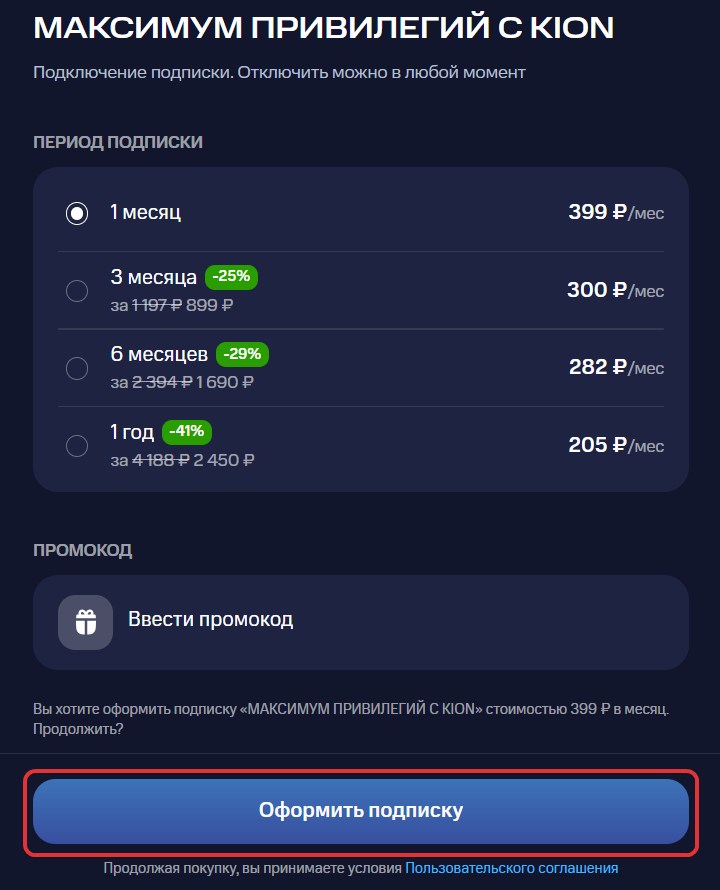This screenshot has width=720, height=890.
Task: Select the 6 месяцев subscription plan
Action: [x=77, y=368]
